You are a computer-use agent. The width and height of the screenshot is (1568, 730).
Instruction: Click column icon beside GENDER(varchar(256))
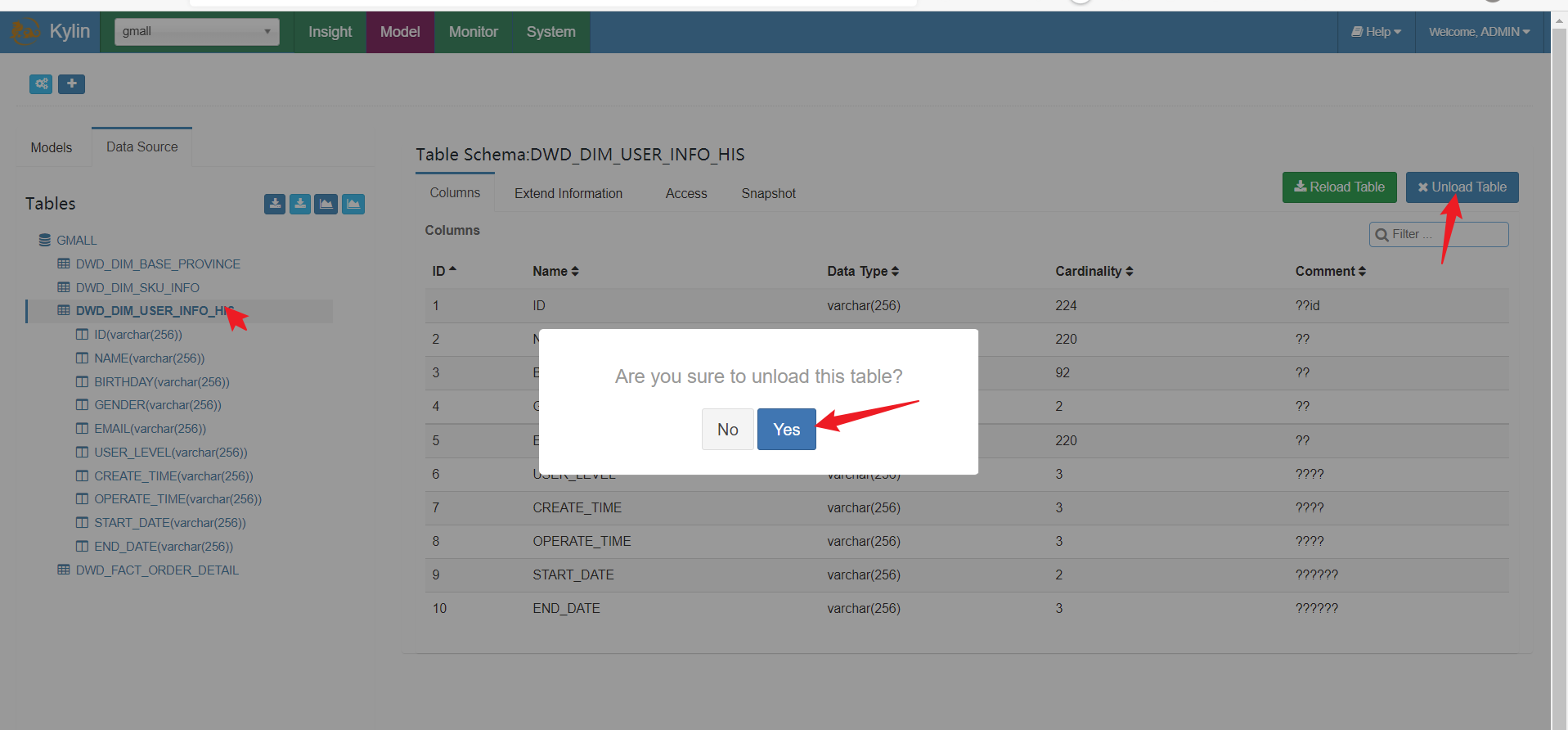(82, 404)
